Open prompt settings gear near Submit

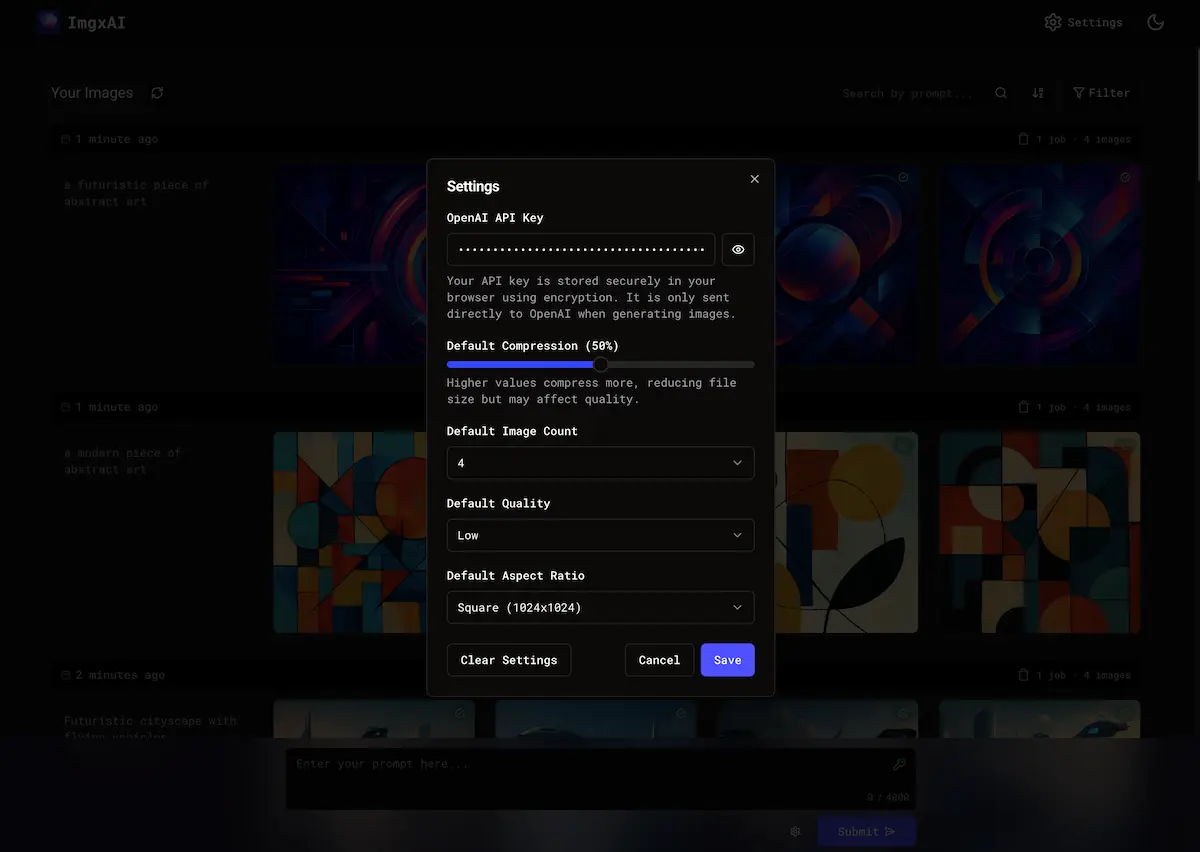[x=796, y=831]
